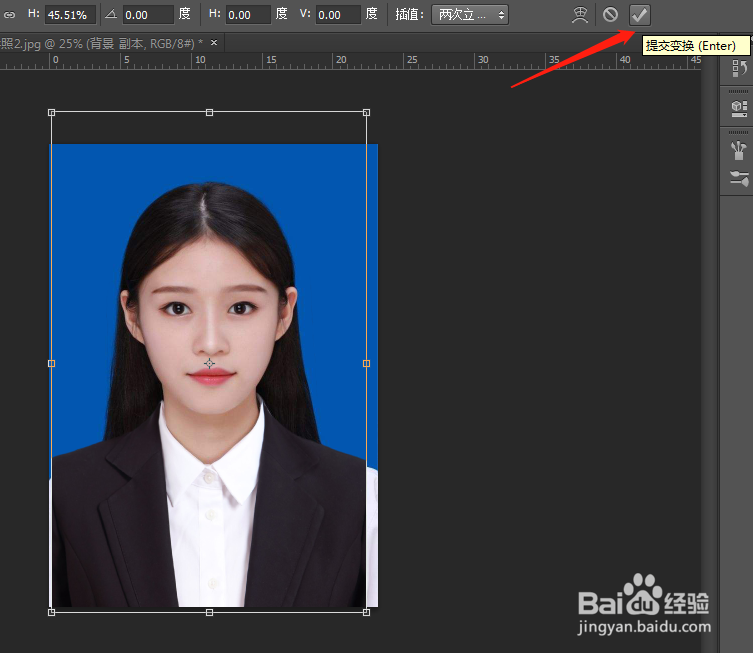753x653 pixels.
Task: Commit the transform with the checkmark button
Action: 639,15
